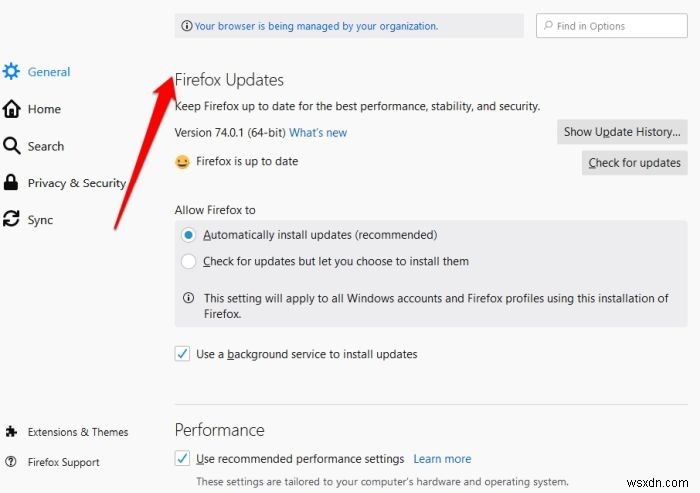Image resolution: width=700 pixels, height=493 pixels.
Task: Click the General gear icon
Action: [11, 71]
